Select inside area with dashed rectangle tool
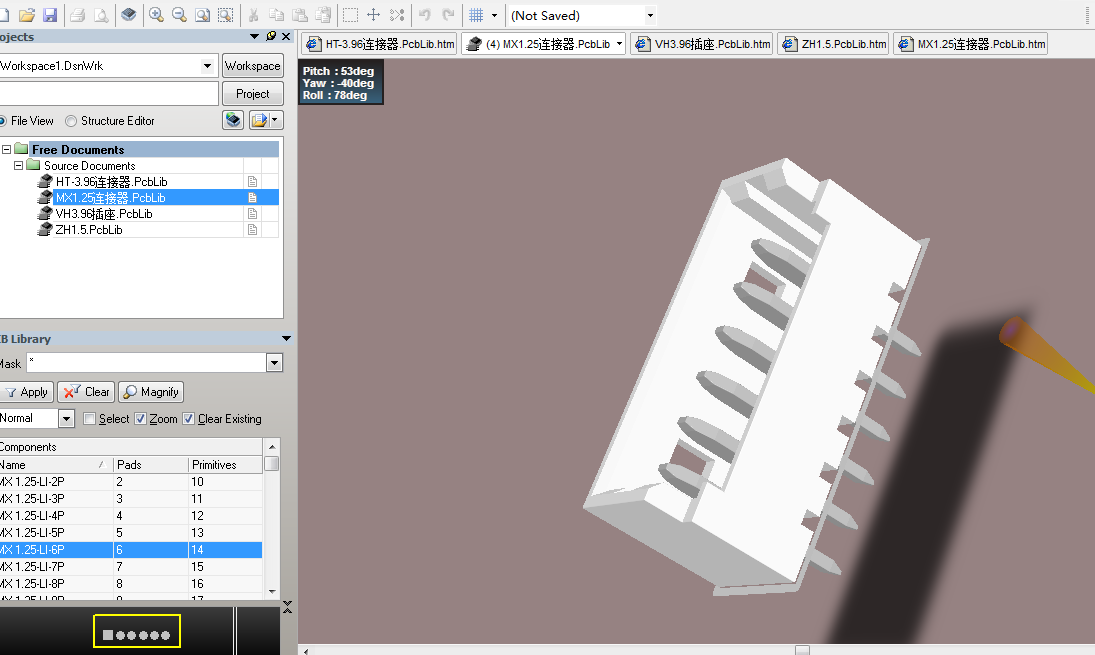 (x=351, y=15)
